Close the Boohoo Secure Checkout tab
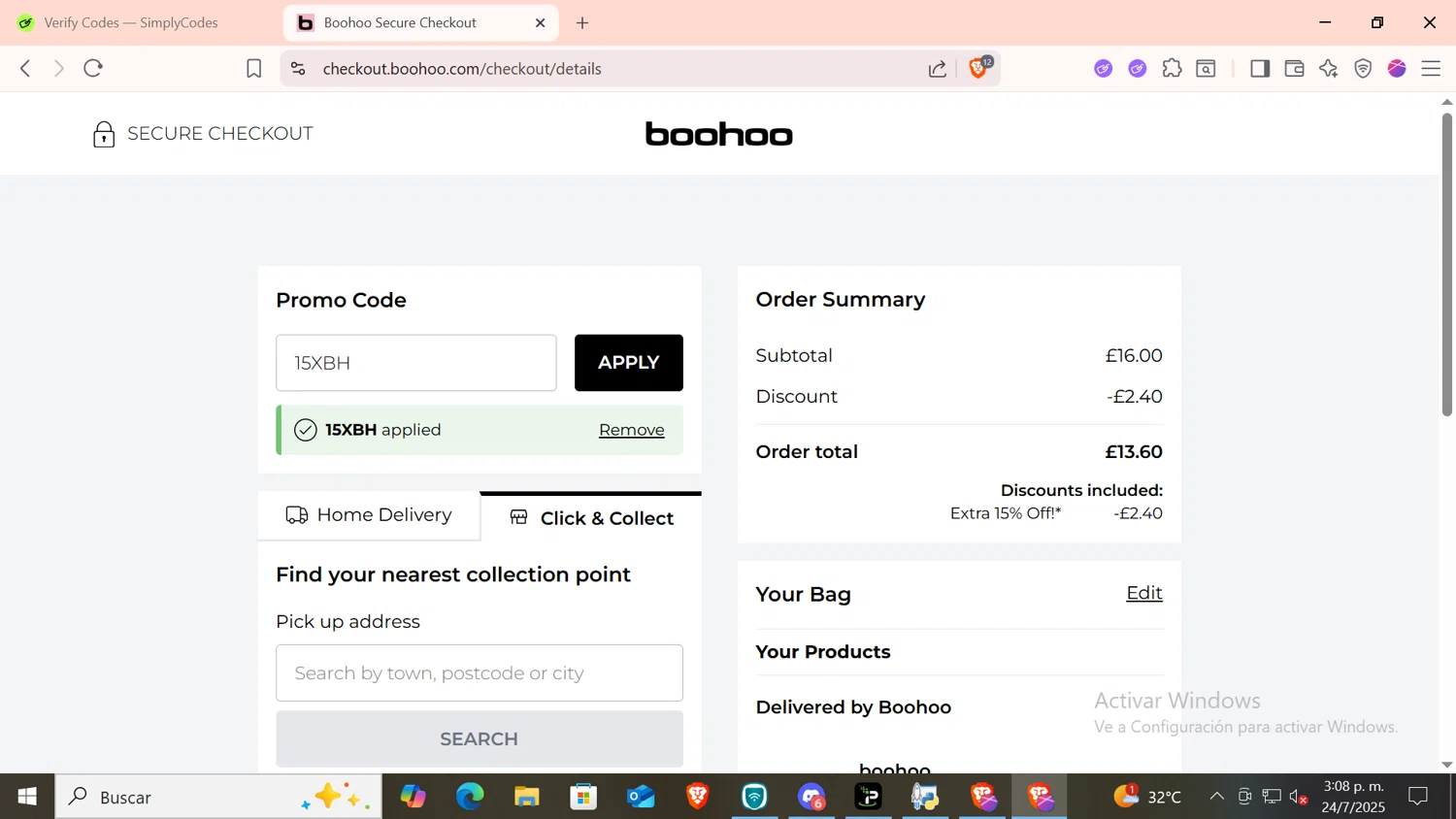1456x819 pixels. [541, 22]
